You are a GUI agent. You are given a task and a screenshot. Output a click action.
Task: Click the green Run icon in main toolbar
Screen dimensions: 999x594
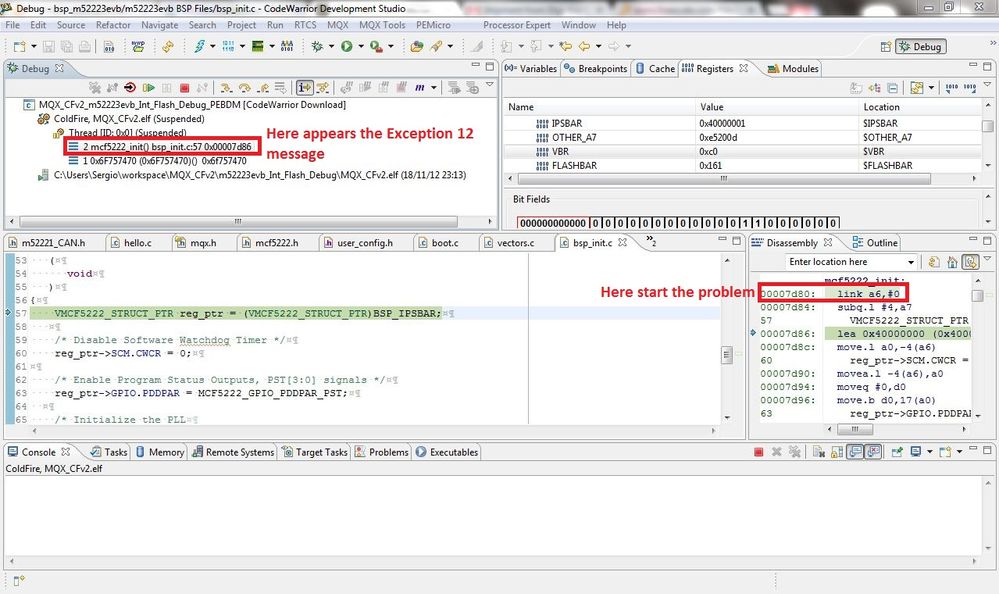pos(347,46)
